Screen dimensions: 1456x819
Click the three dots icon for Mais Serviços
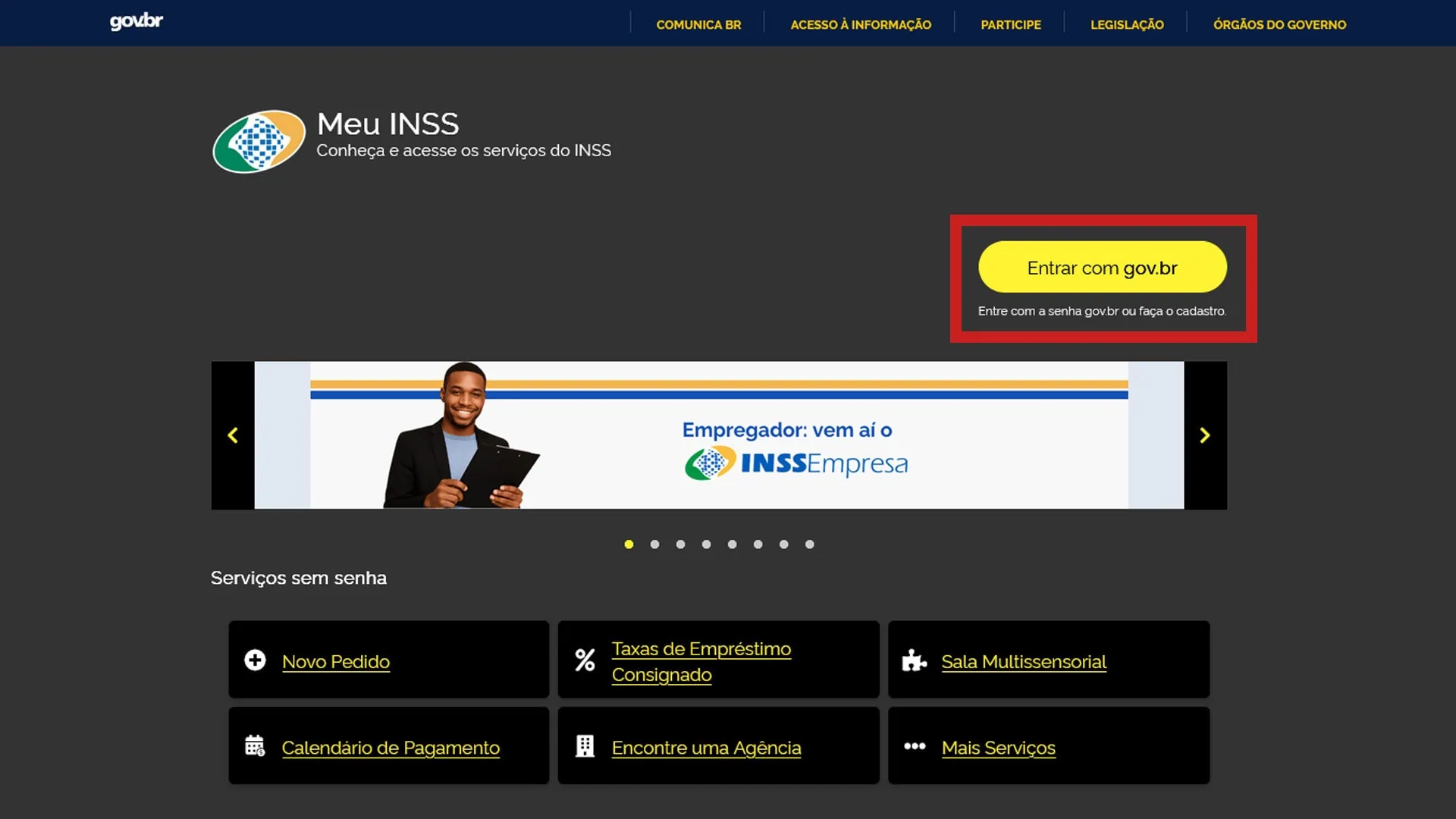(915, 746)
